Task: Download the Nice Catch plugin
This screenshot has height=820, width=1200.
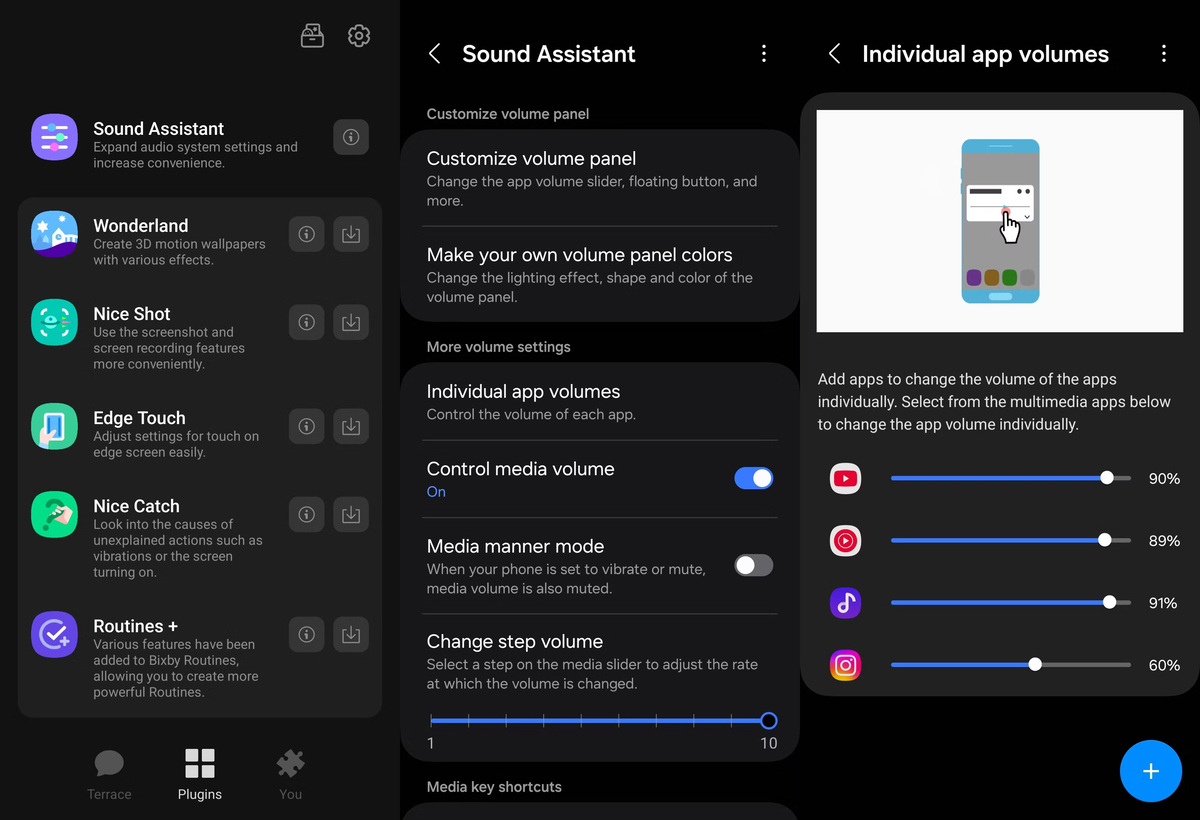Action: pos(351,514)
